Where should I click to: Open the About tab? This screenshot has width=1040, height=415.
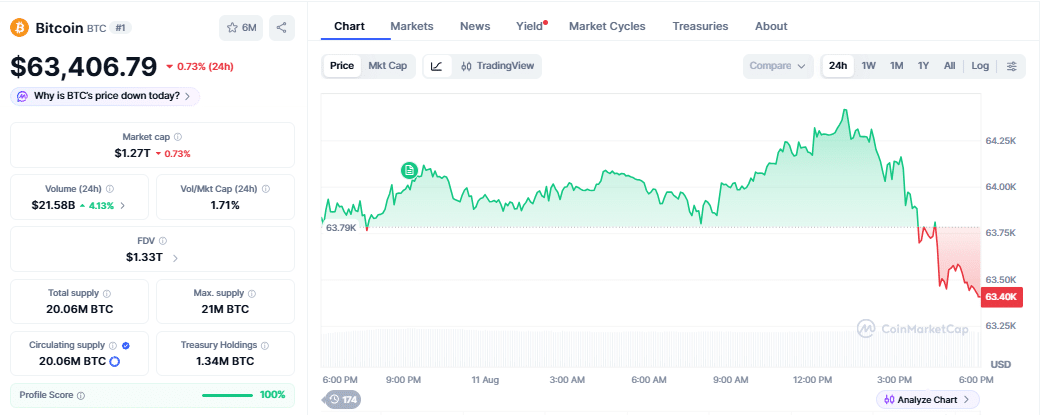pyautogui.click(x=771, y=27)
